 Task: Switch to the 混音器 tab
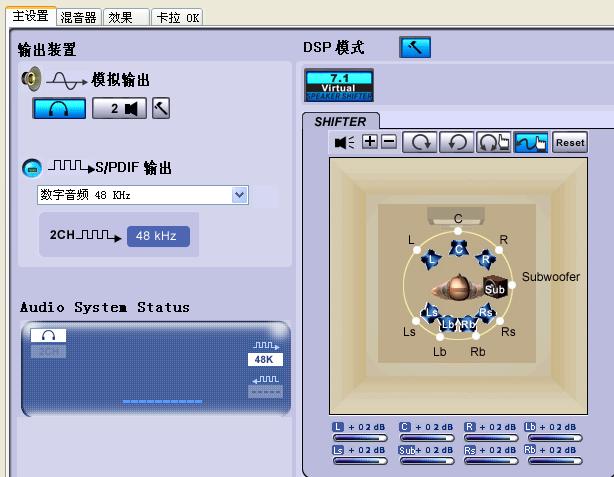[78, 17]
